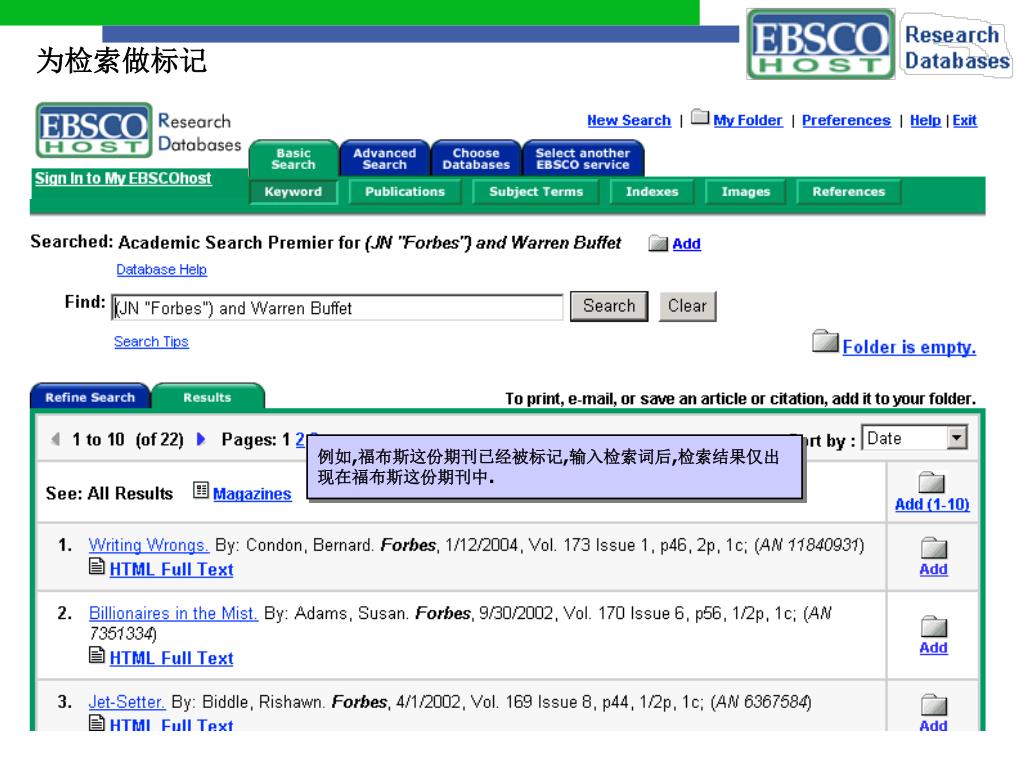Image resolution: width=1024 pixels, height=768 pixels.
Task: Click the My Folder icon in top links
Action: click(700, 117)
